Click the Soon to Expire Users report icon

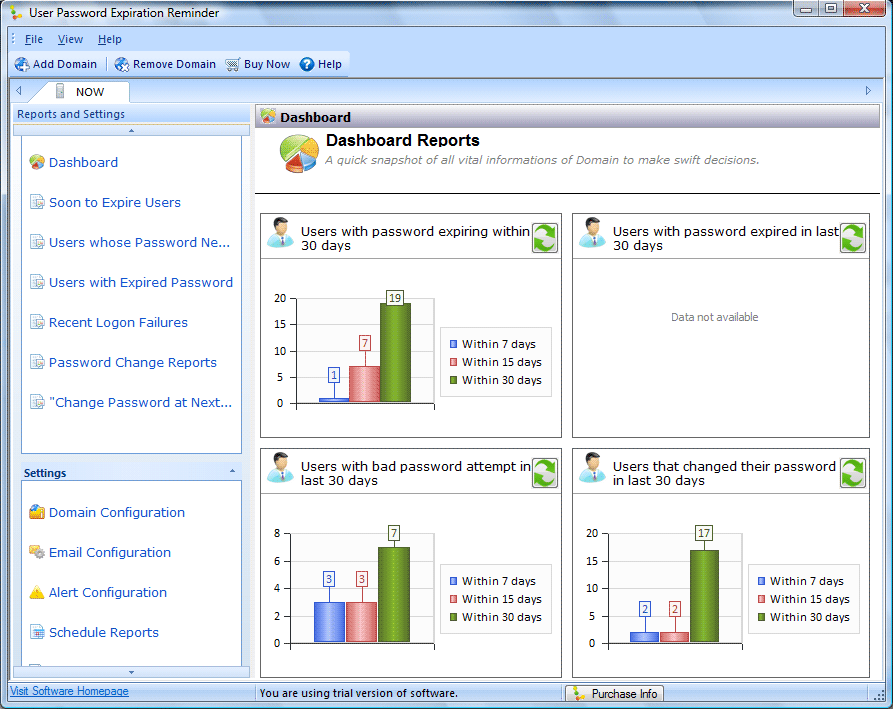(37, 202)
